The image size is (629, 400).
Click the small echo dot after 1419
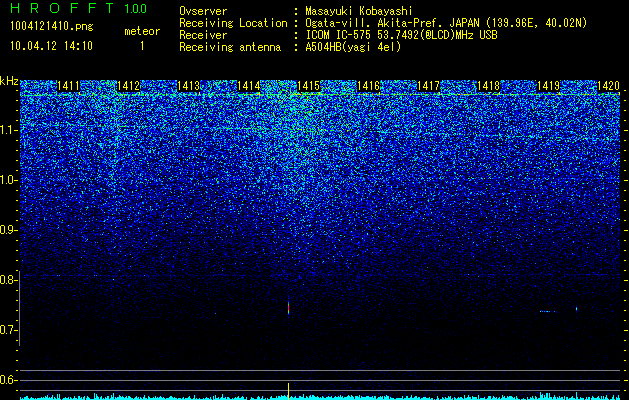coord(576,309)
